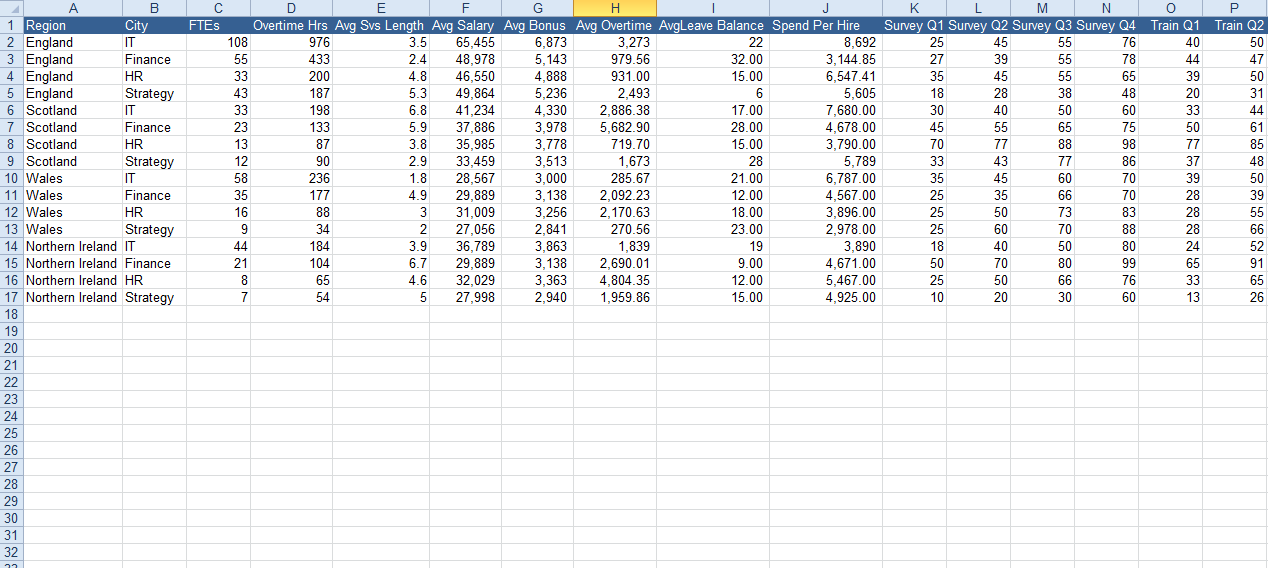This screenshot has height=568, width=1268.
Task: Select the Avg Salary value 27,998
Action: point(463,297)
